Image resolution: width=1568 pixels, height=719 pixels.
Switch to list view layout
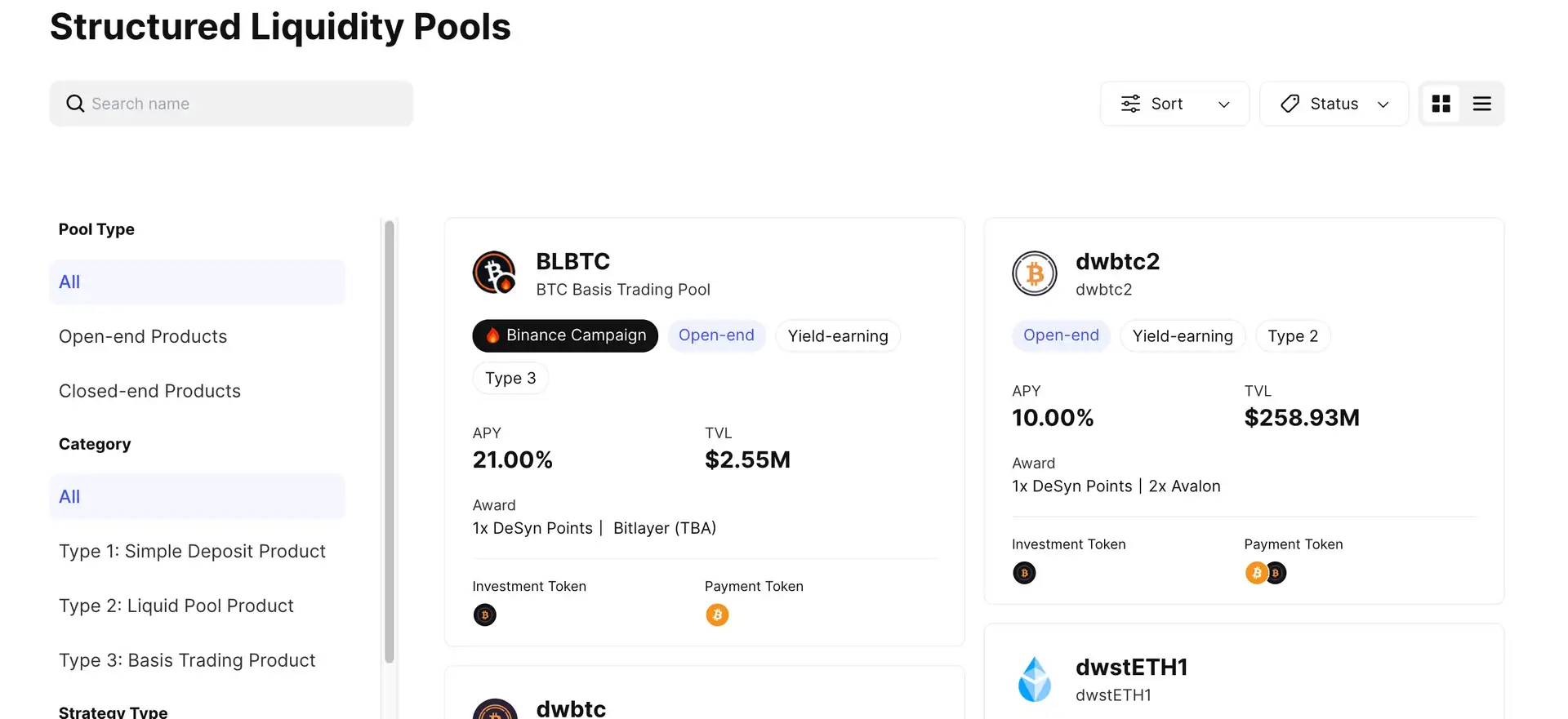[x=1481, y=104]
